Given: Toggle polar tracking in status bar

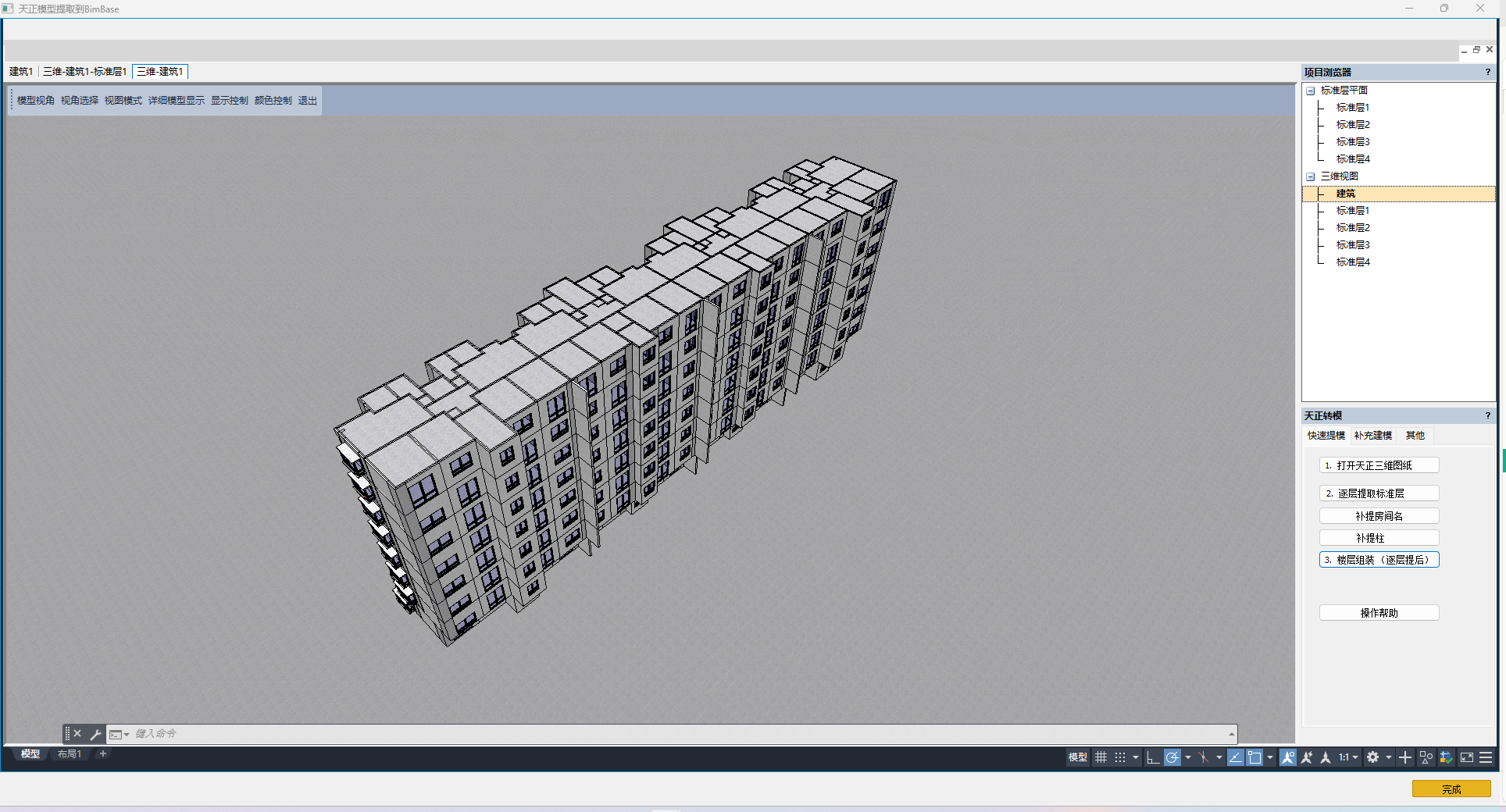Looking at the screenshot, I should 1172,757.
